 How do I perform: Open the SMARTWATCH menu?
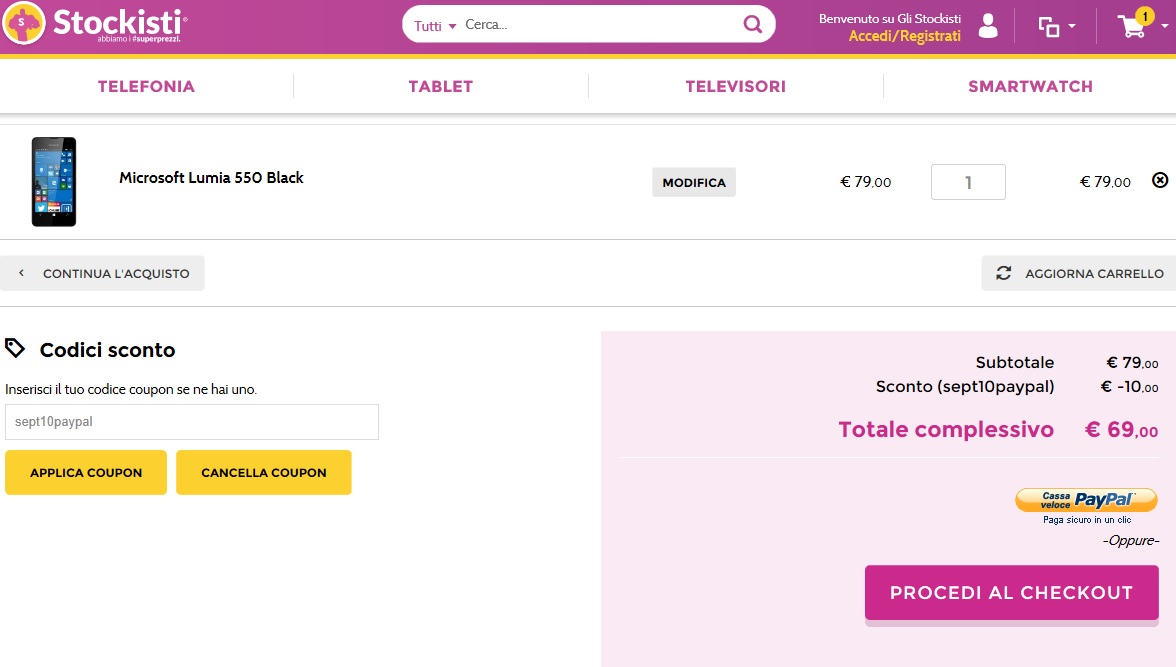click(x=1030, y=86)
